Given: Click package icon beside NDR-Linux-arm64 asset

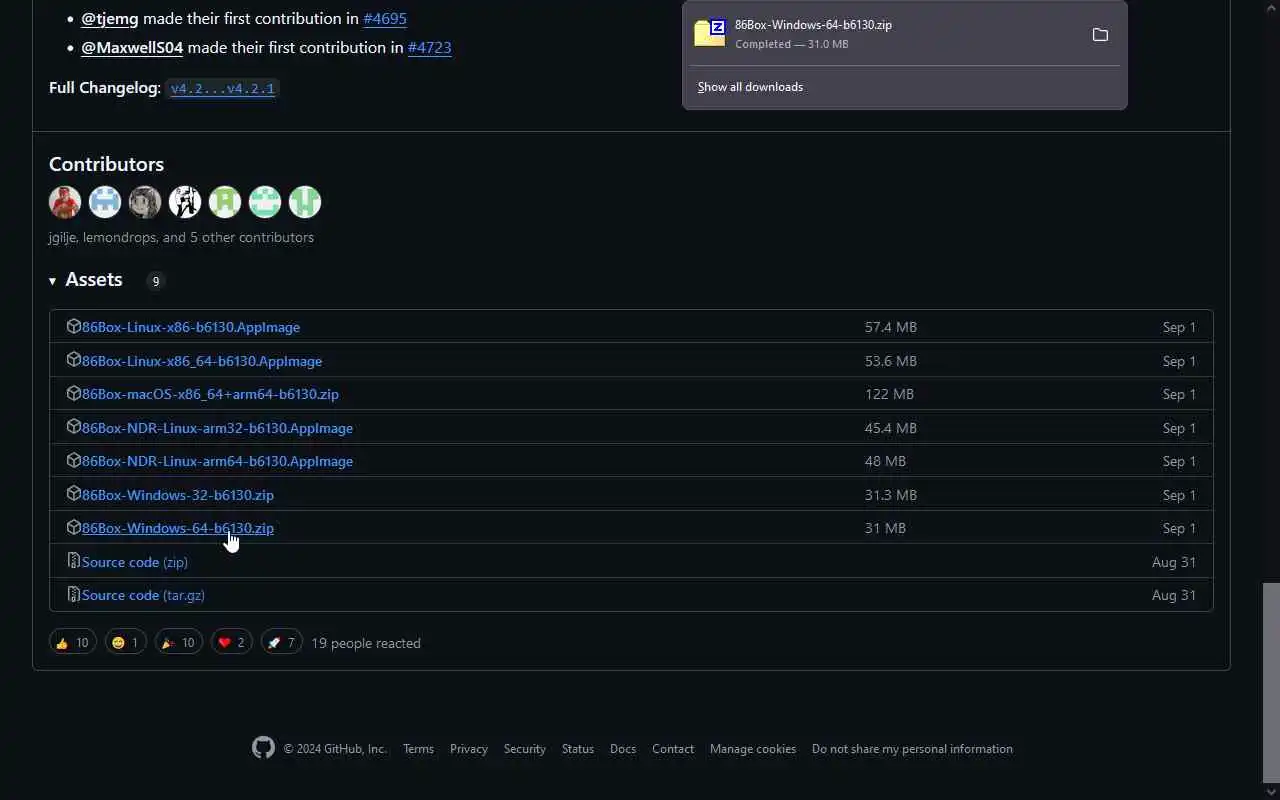Looking at the screenshot, I should coord(73,460).
